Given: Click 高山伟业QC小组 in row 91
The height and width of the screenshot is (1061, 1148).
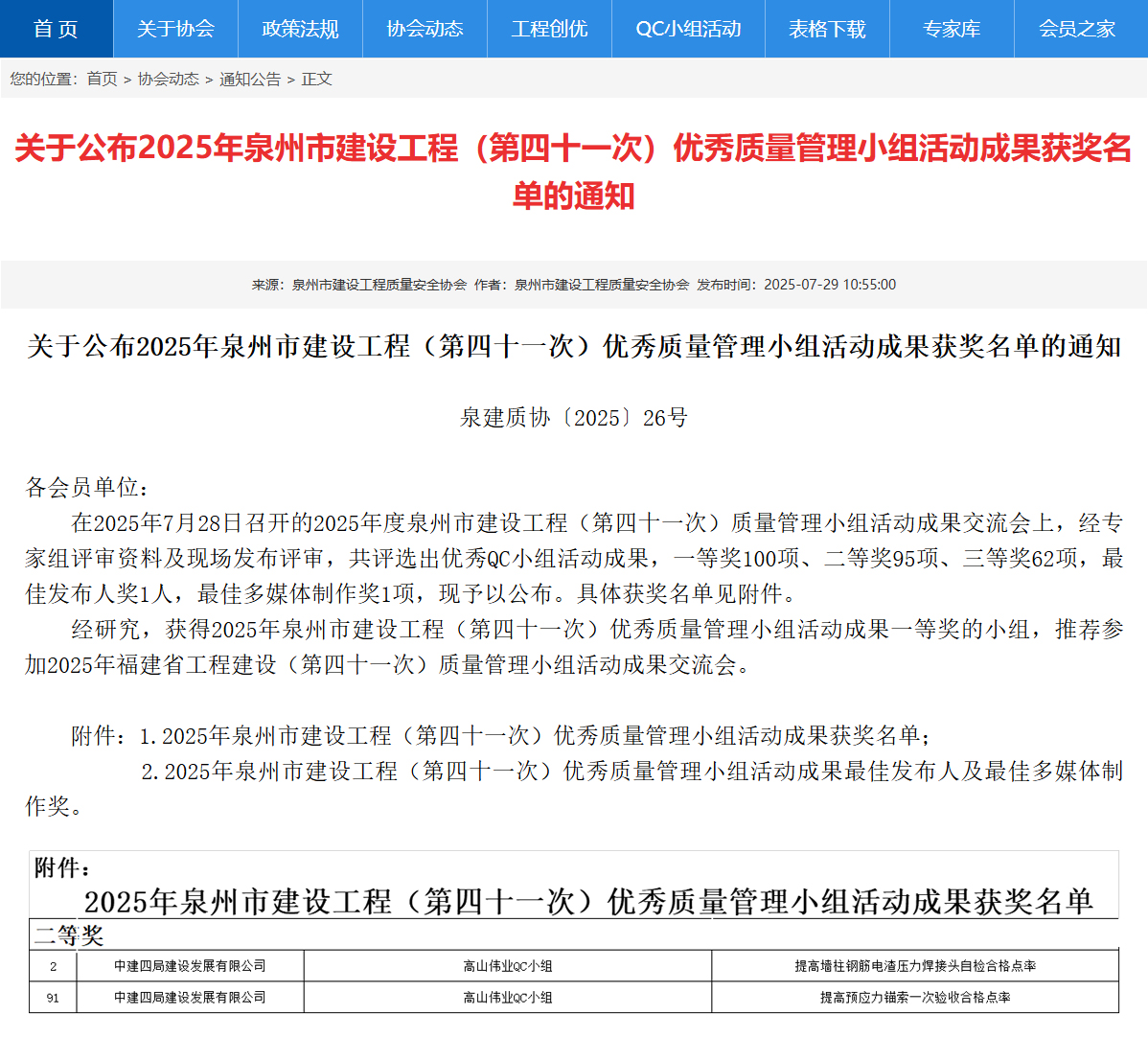Looking at the screenshot, I should pos(508,998).
